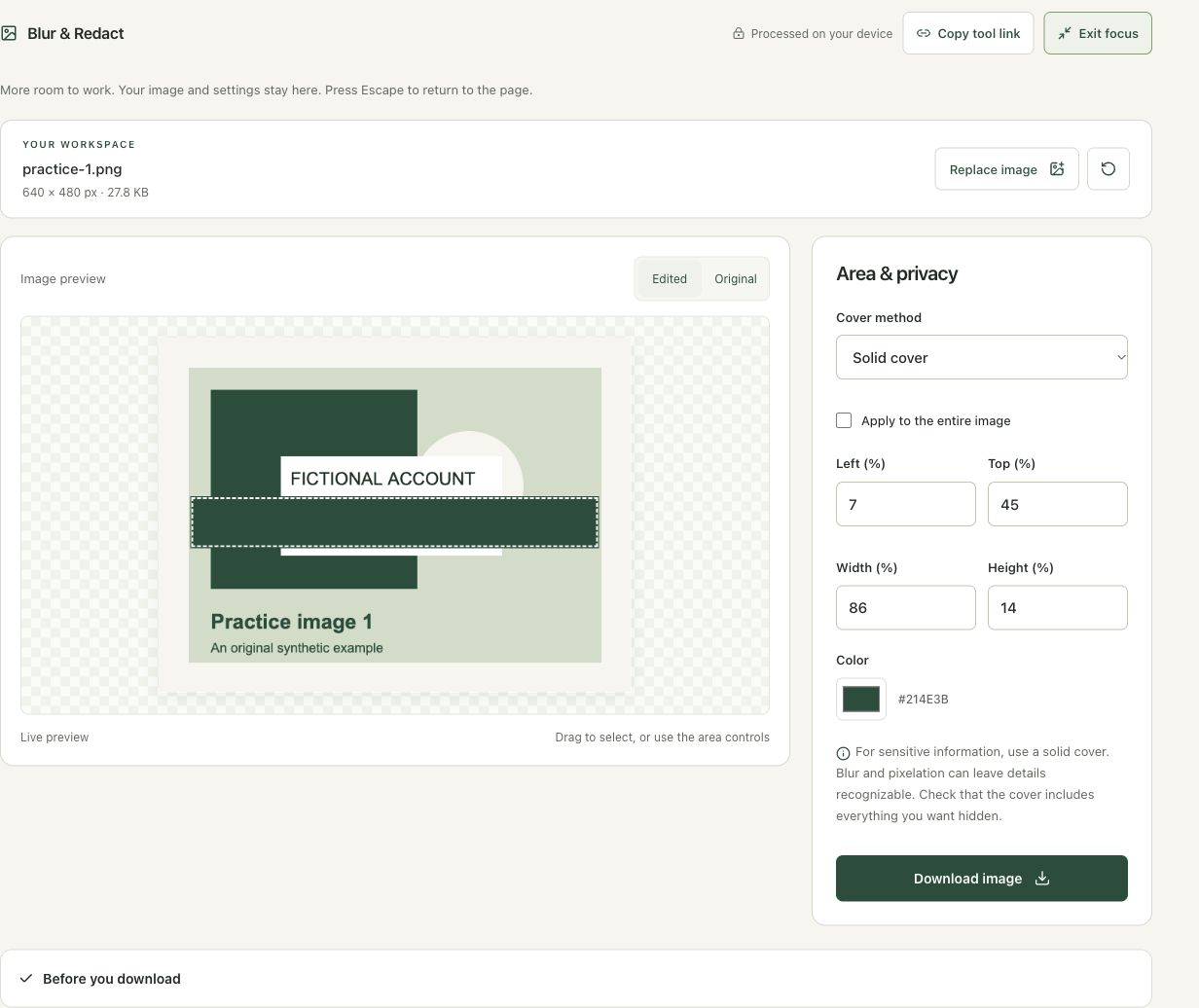
Task: Click the Drag to select hint text
Action: click(662, 737)
